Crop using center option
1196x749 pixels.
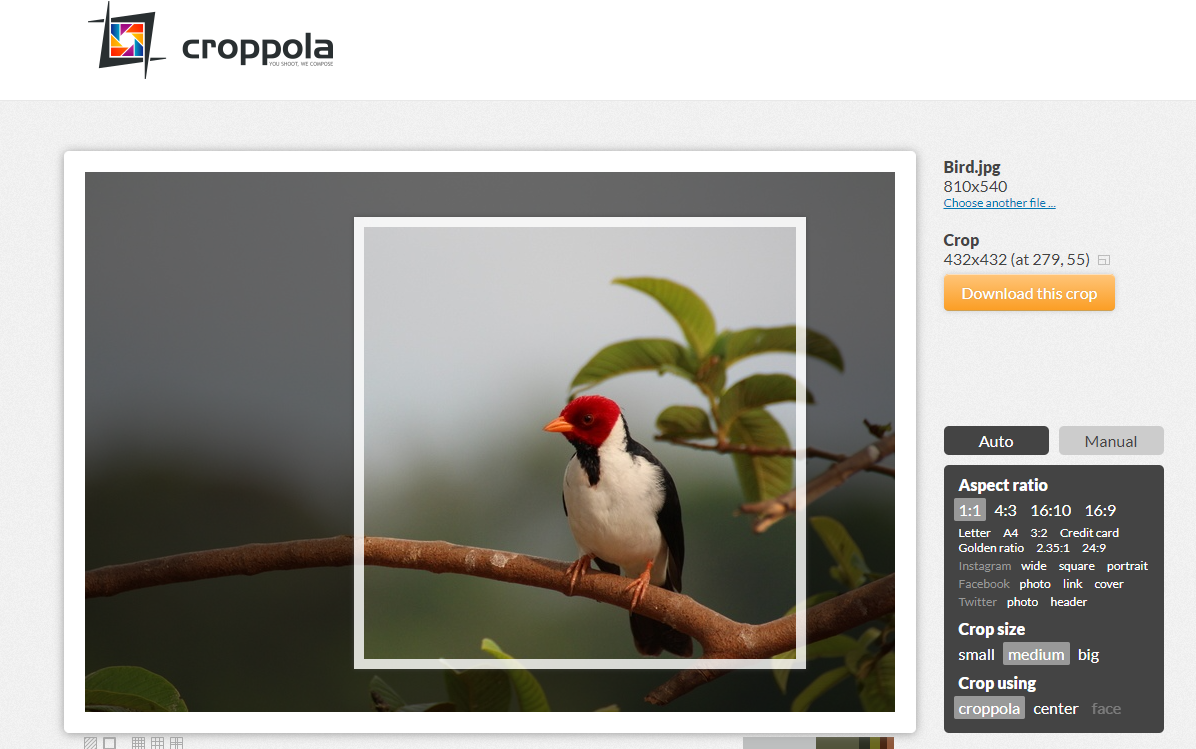[x=1056, y=709]
